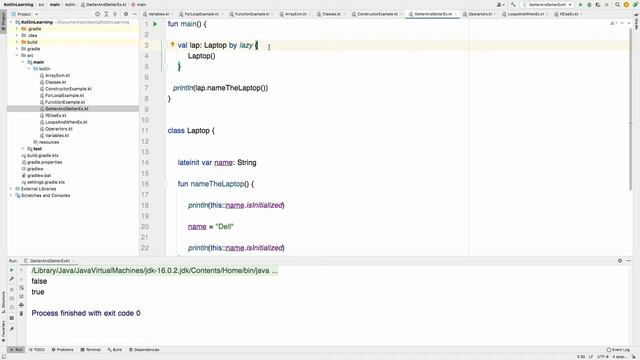Click the intention lightbulb on line 3
The image size is (640, 360).
point(172,44)
